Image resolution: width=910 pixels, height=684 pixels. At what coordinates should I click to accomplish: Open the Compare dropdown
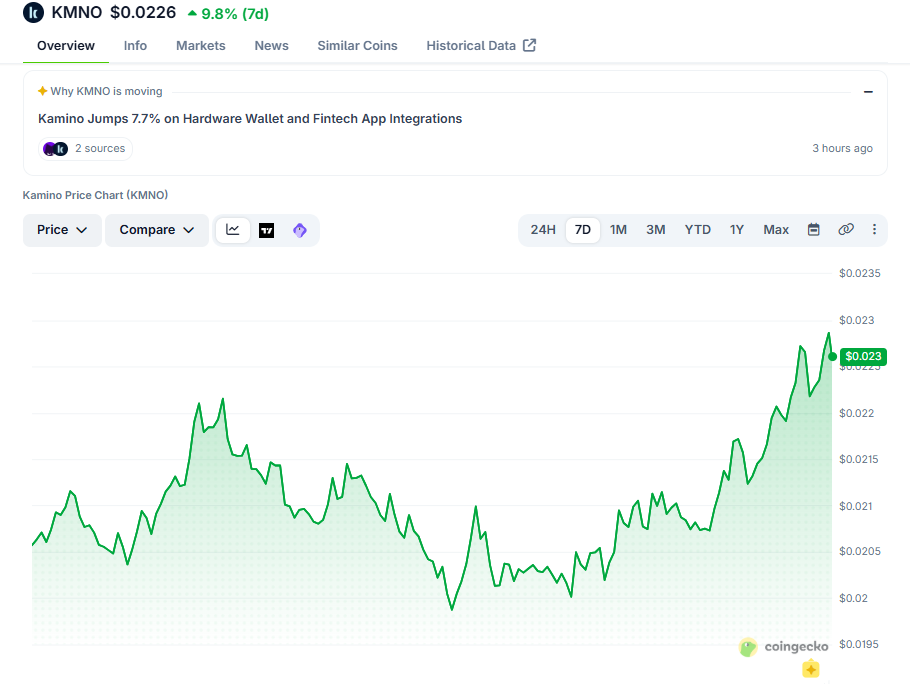point(157,230)
